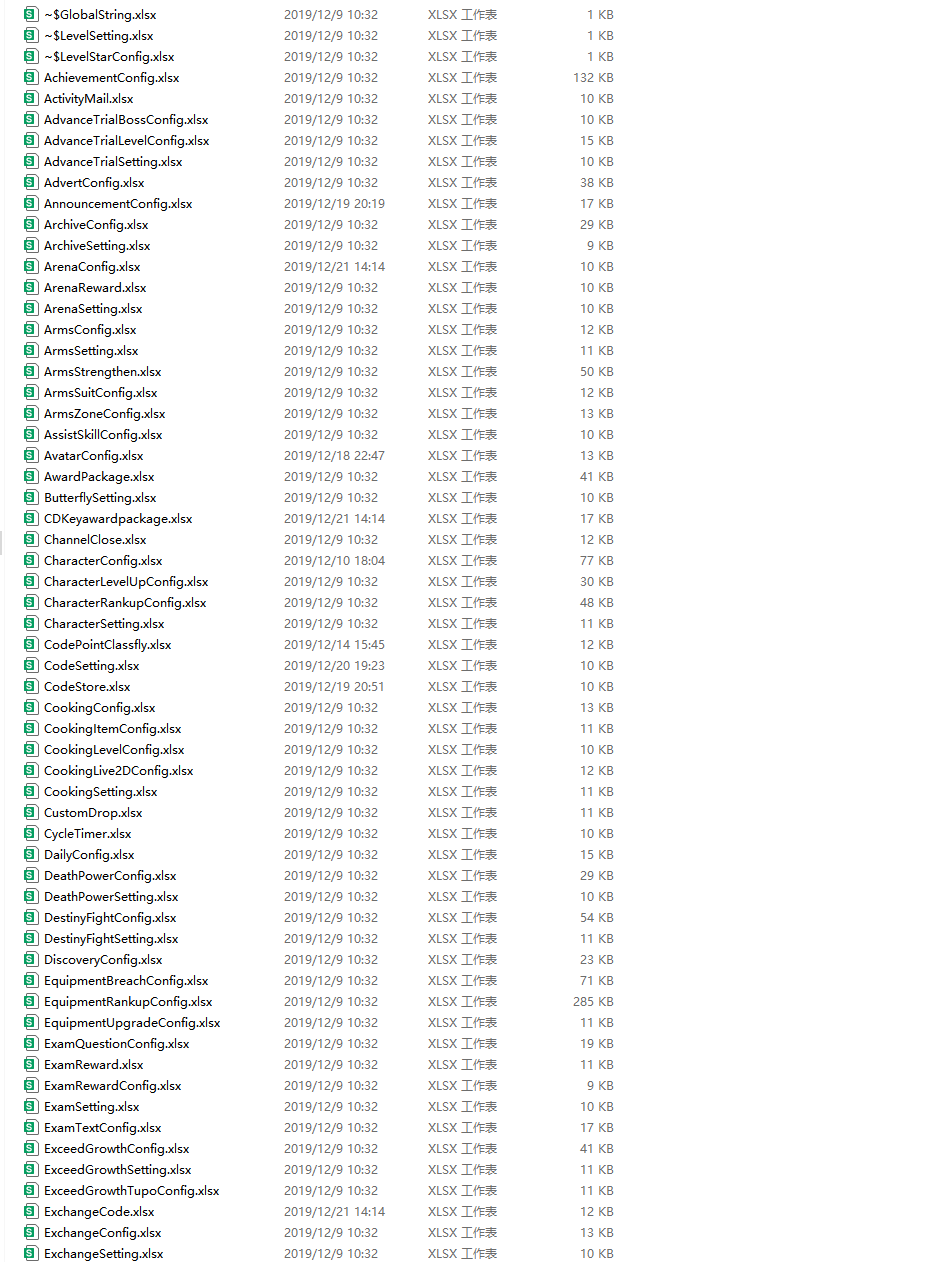Select the ExceedGrowthTupoConfig.xlsx file name

(131, 1191)
